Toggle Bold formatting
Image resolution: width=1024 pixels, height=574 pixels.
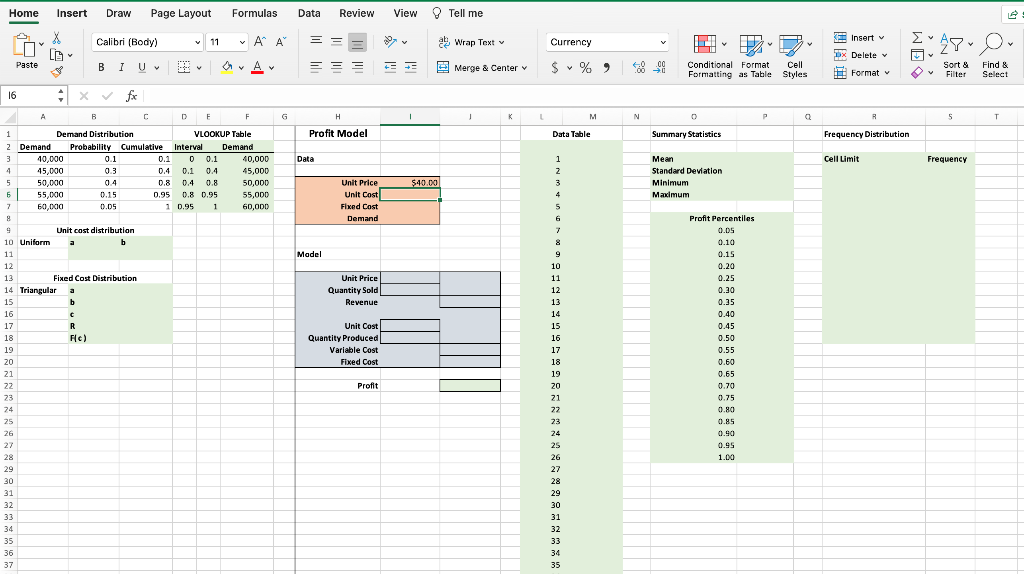pyautogui.click(x=101, y=67)
